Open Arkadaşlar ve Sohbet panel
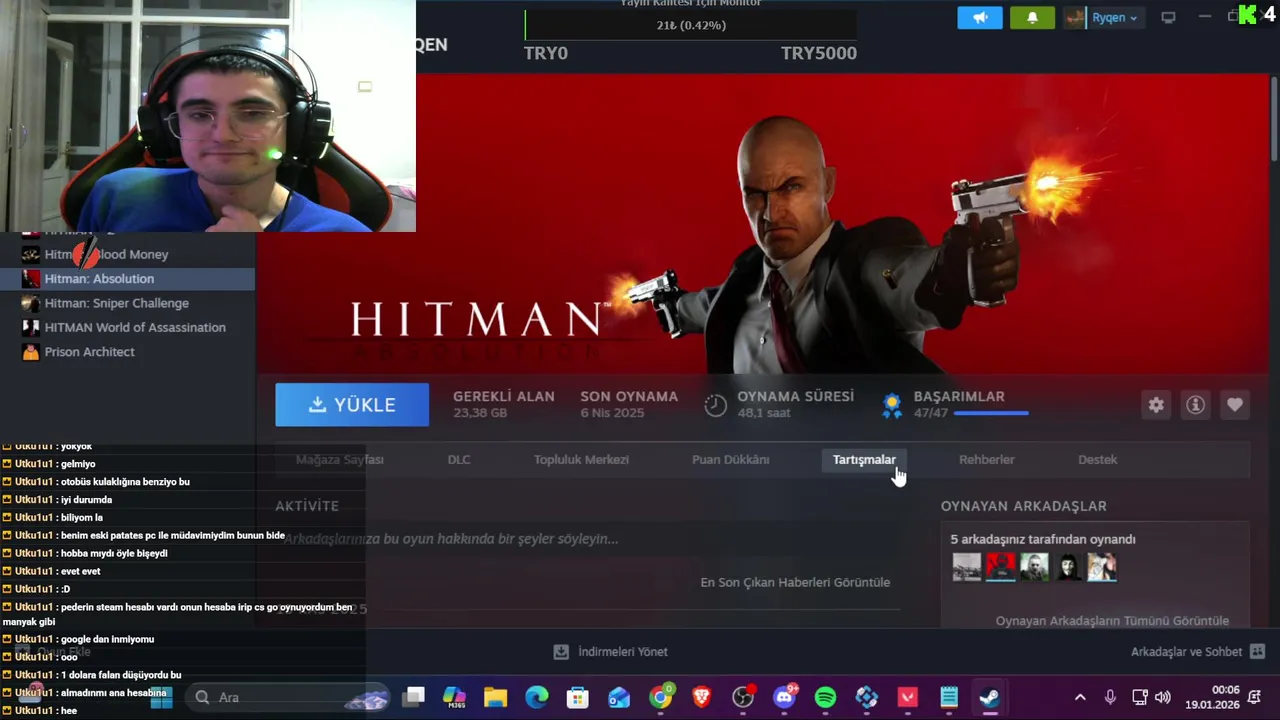This screenshot has height=720, width=1280. [x=1198, y=652]
